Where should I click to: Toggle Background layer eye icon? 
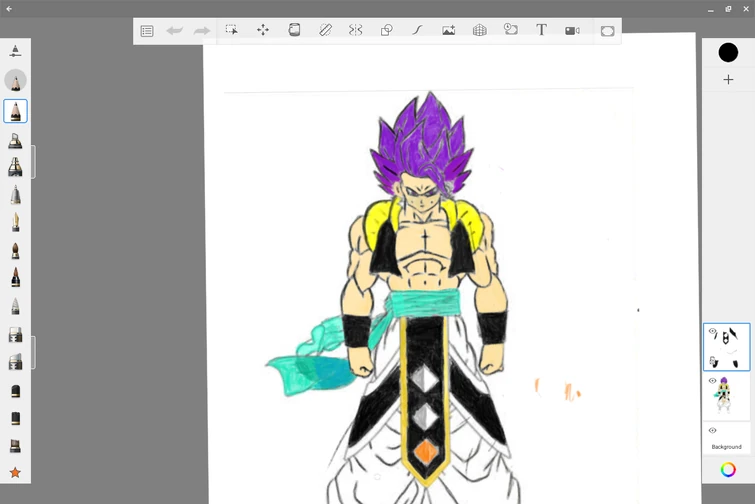712,430
